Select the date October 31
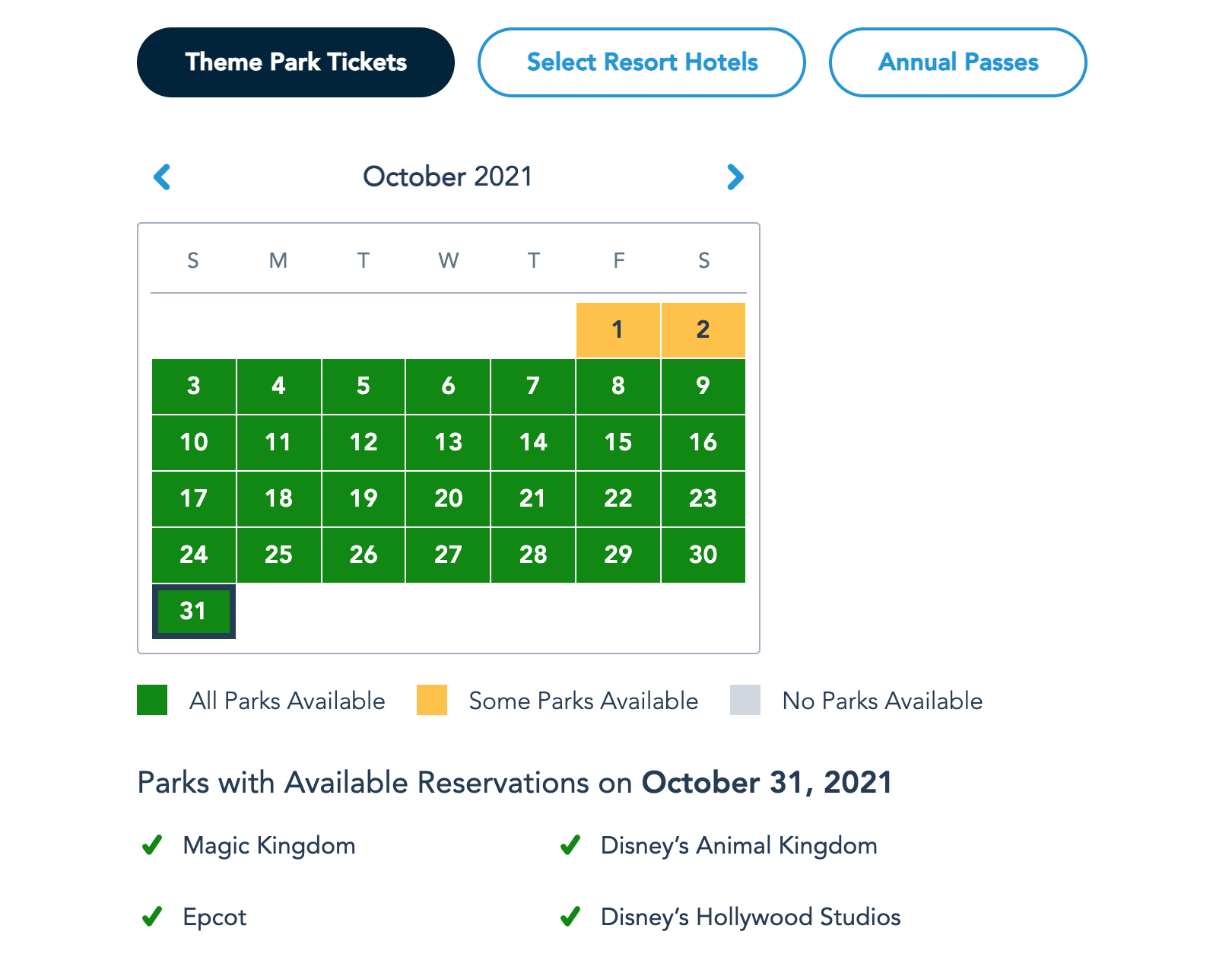Image resolution: width=1232 pixels, height=954 pixels. (x=194, y=611)
